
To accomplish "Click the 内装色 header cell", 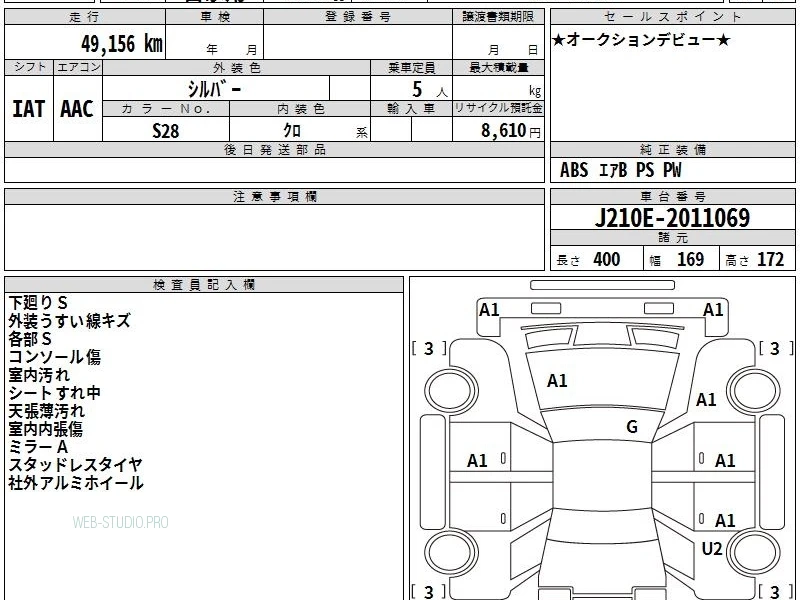I will click(300, 109).
